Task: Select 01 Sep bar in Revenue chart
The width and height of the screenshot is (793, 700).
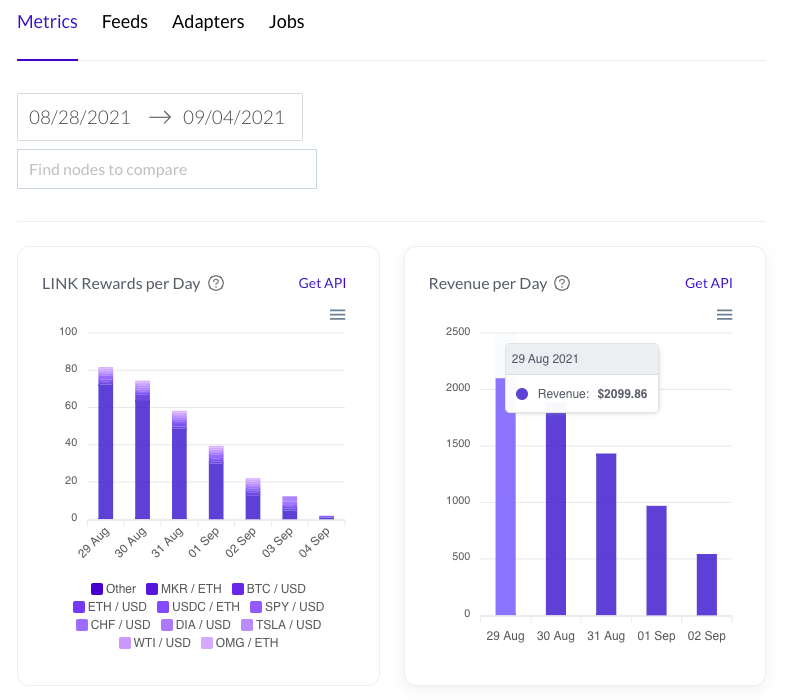Action: pyautogui.click(x=656, y=560)
